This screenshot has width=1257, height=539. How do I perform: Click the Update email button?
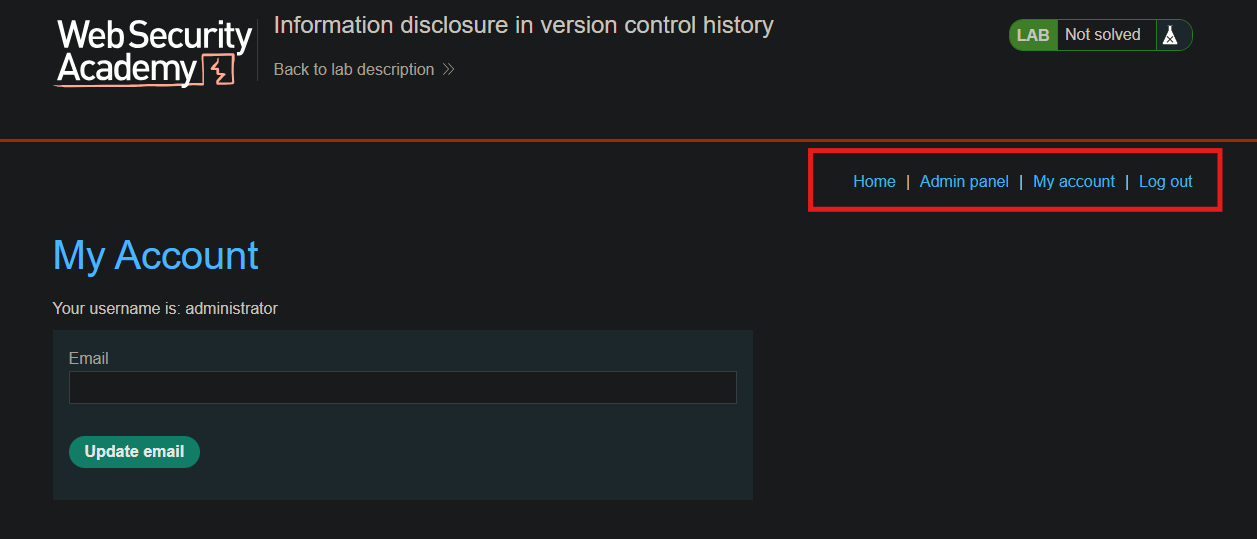click(x=134, y=451)
